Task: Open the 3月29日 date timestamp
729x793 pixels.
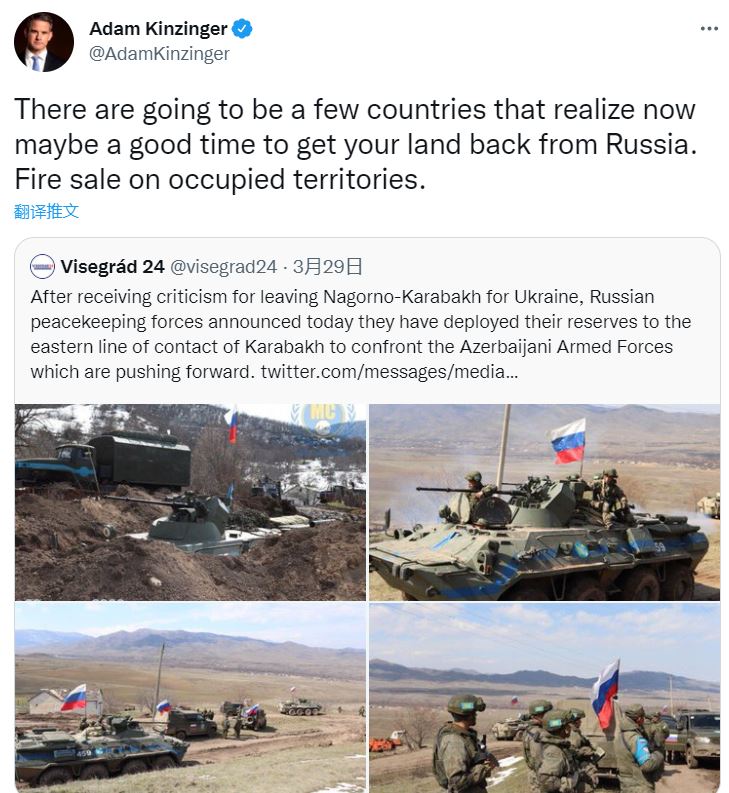Action: pos(327,267)
